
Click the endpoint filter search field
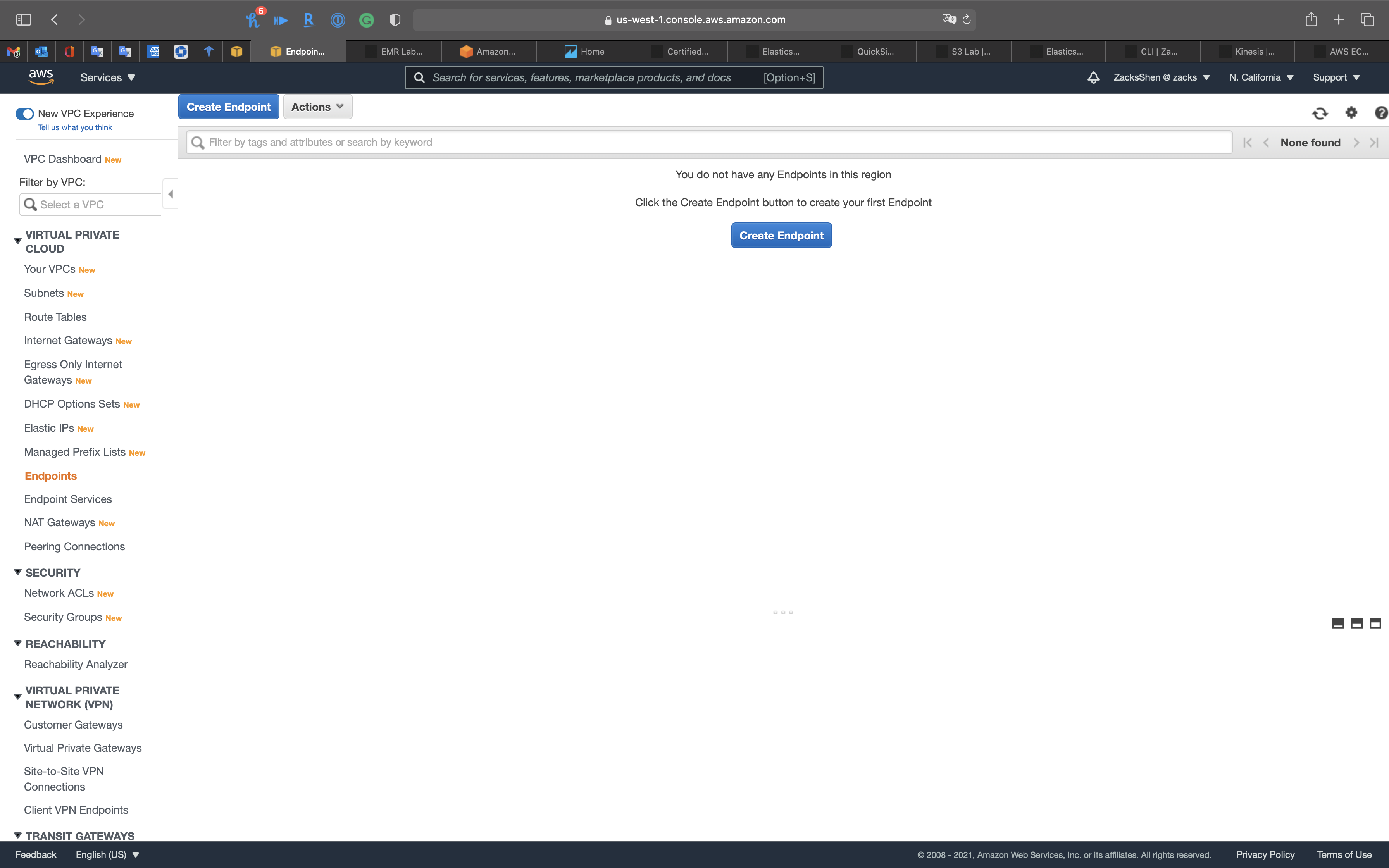click(709, 142)
